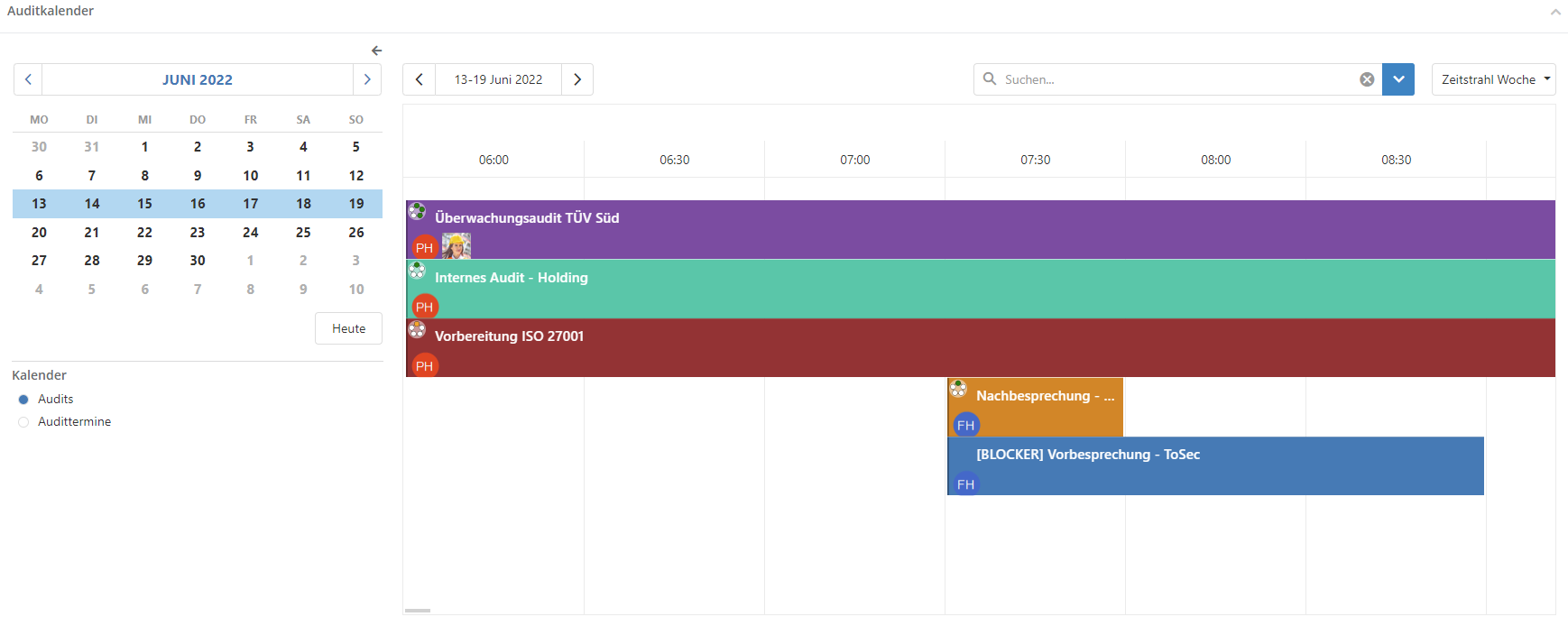1568x626 pixels.
Task: Click FH avatar on Nachbesprechung event
Action: click(x=966, y=425)
